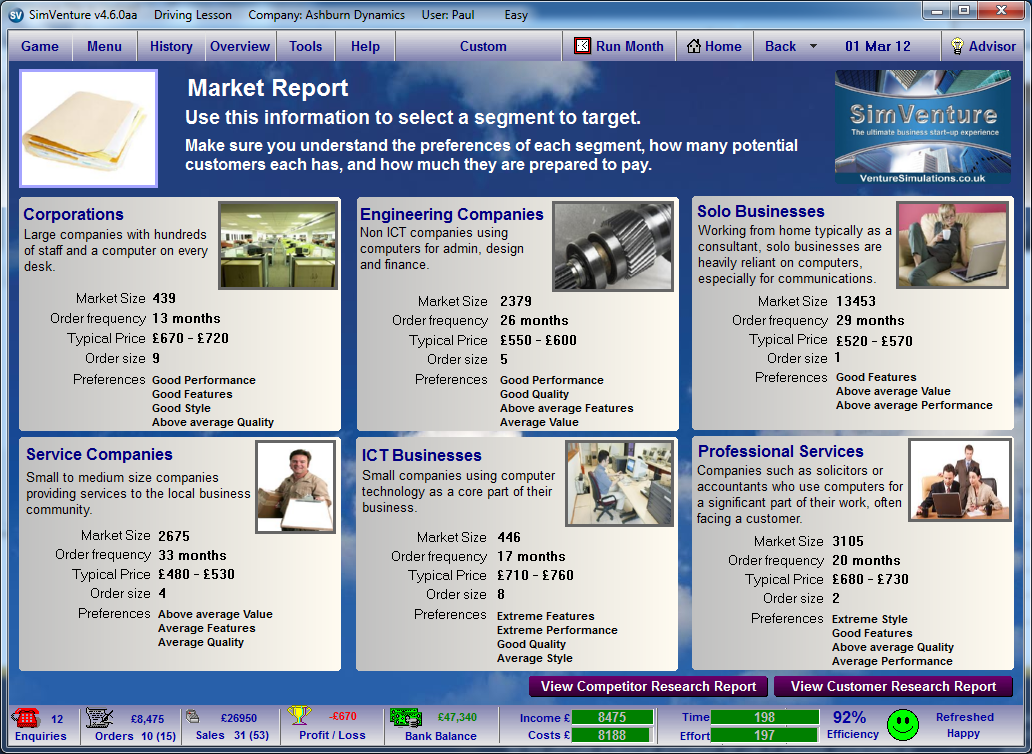
Task: Select the Service Companies segment heading
Action: (99, 454)
